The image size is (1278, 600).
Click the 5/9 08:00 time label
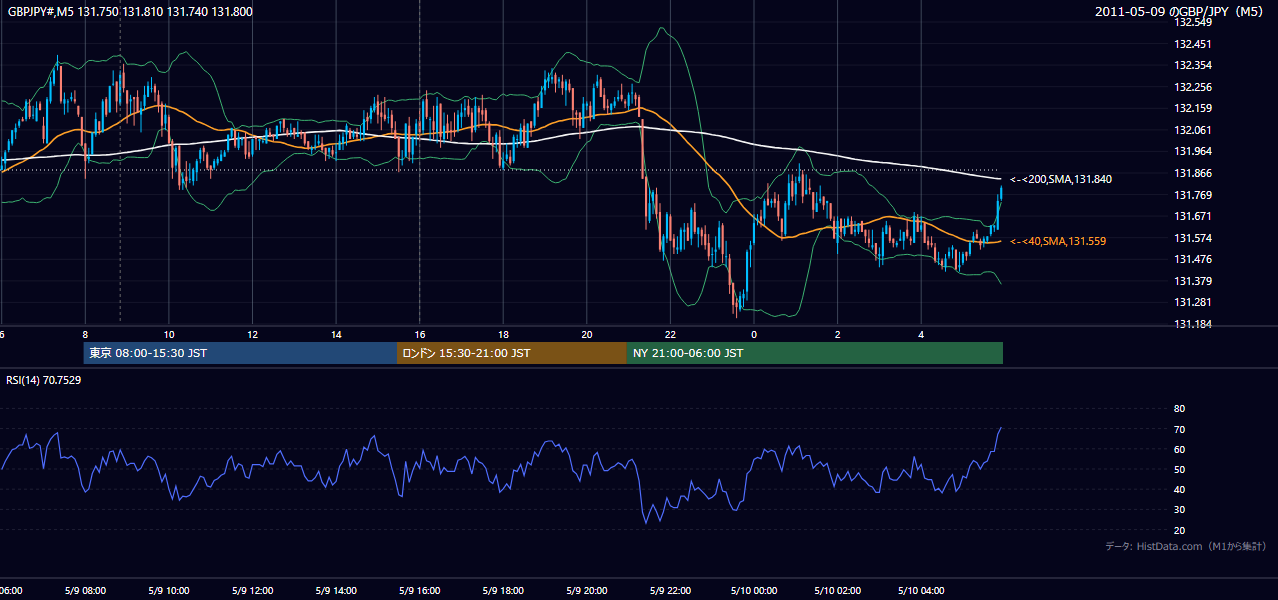tap(85, 591)
